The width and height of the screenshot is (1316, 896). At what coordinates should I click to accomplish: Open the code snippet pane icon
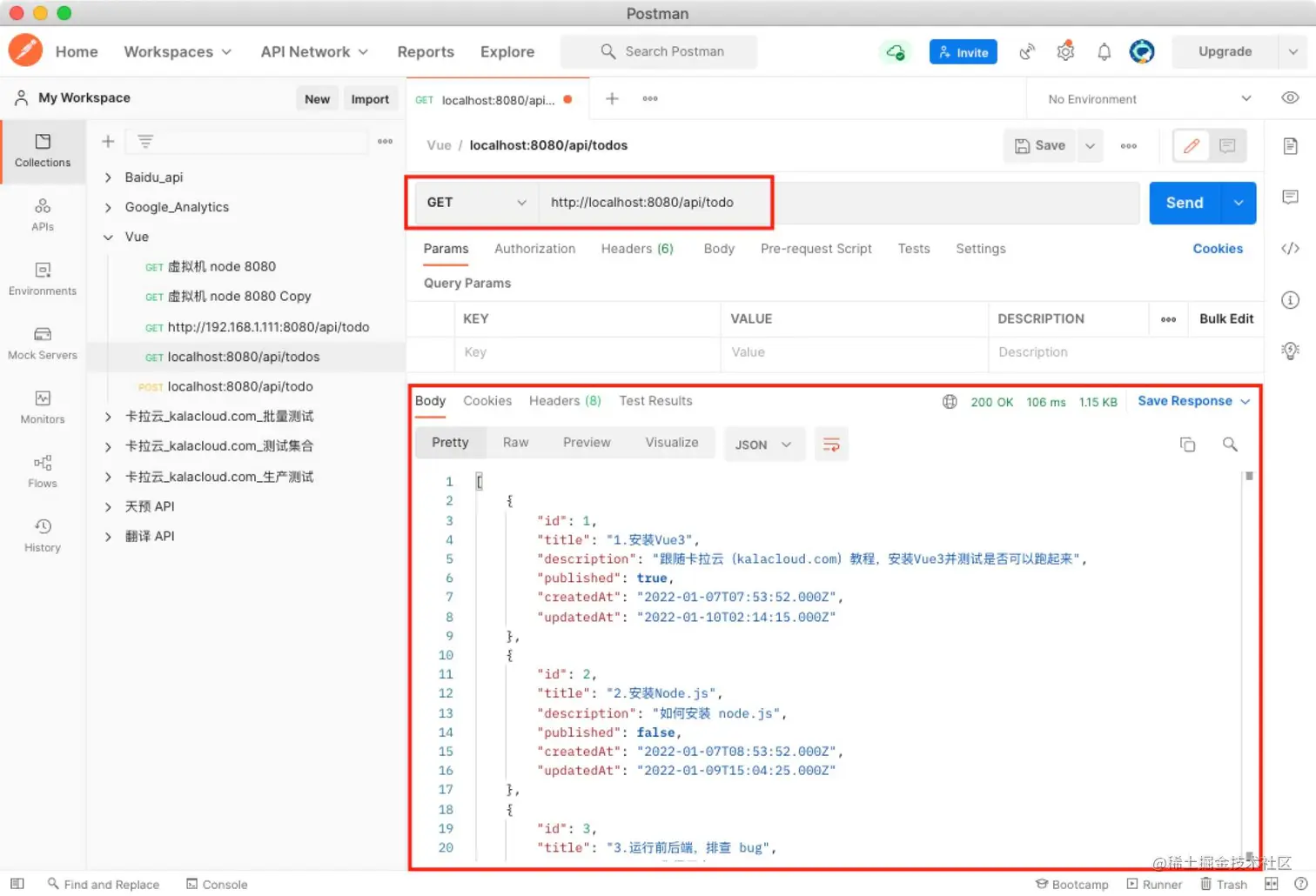pyautogui.click(x=1290, y=249)
